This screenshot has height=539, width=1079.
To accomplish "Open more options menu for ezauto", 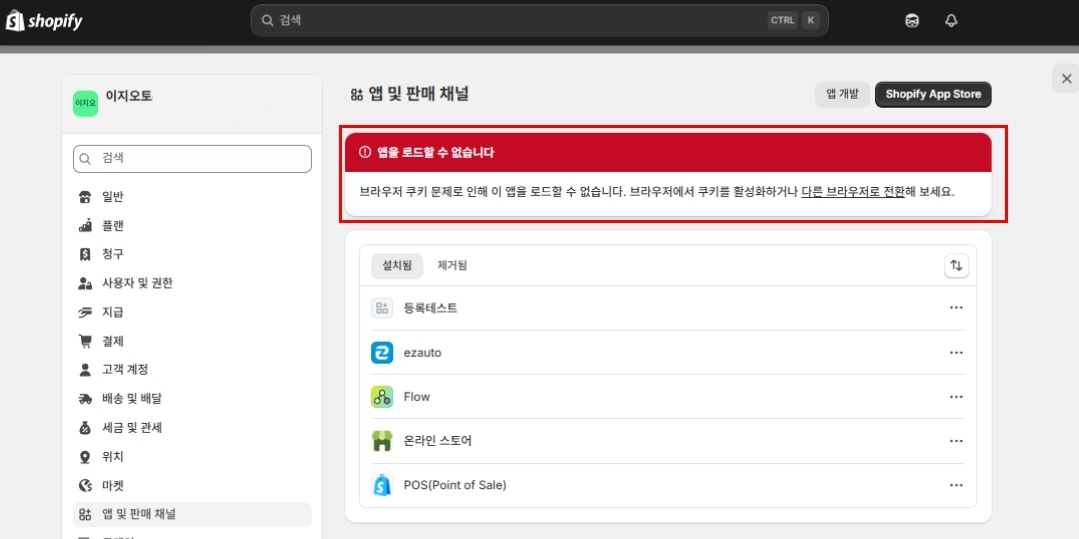I will [956, 353].
